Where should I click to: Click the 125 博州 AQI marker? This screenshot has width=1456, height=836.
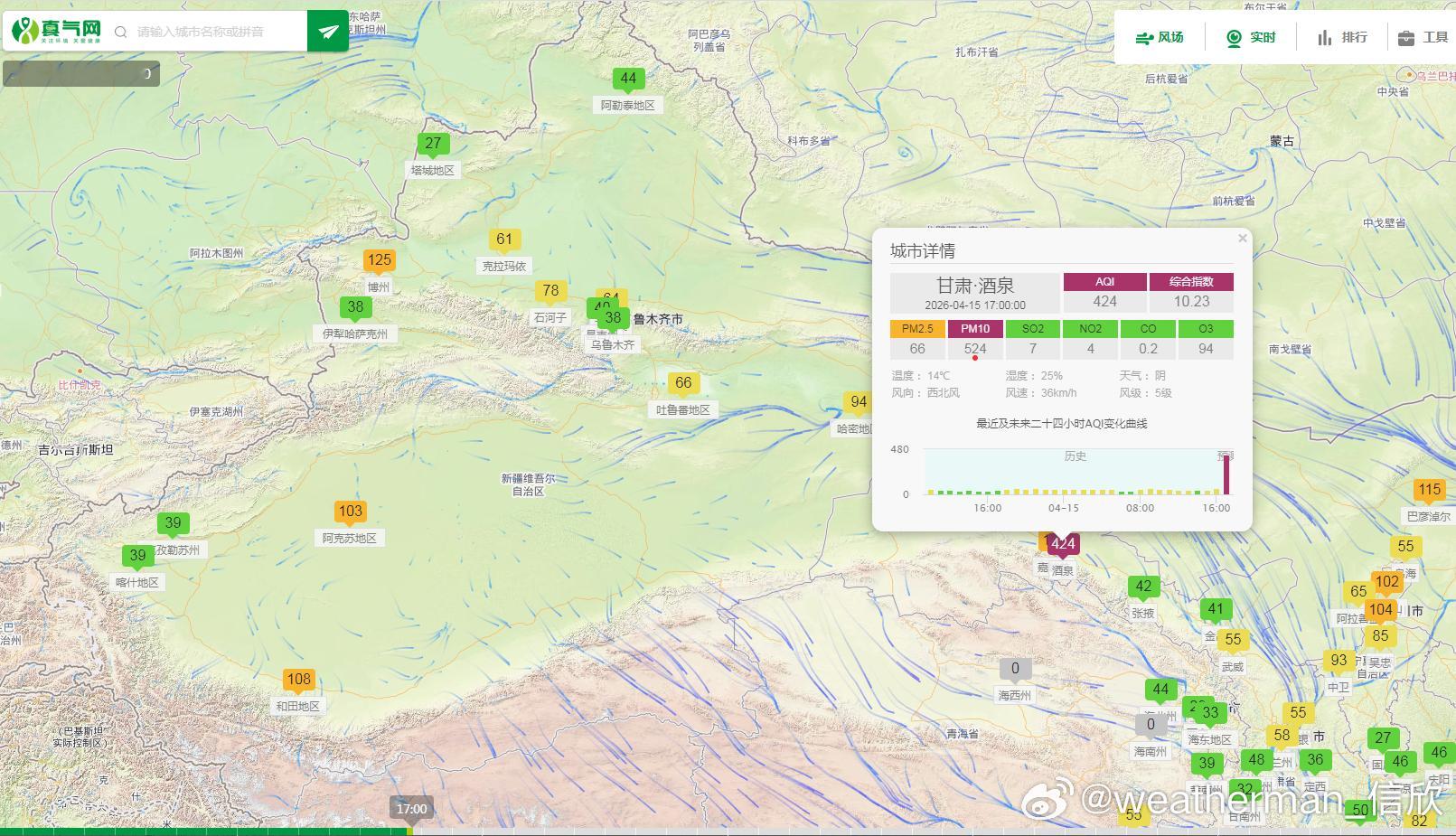point(379,261)
